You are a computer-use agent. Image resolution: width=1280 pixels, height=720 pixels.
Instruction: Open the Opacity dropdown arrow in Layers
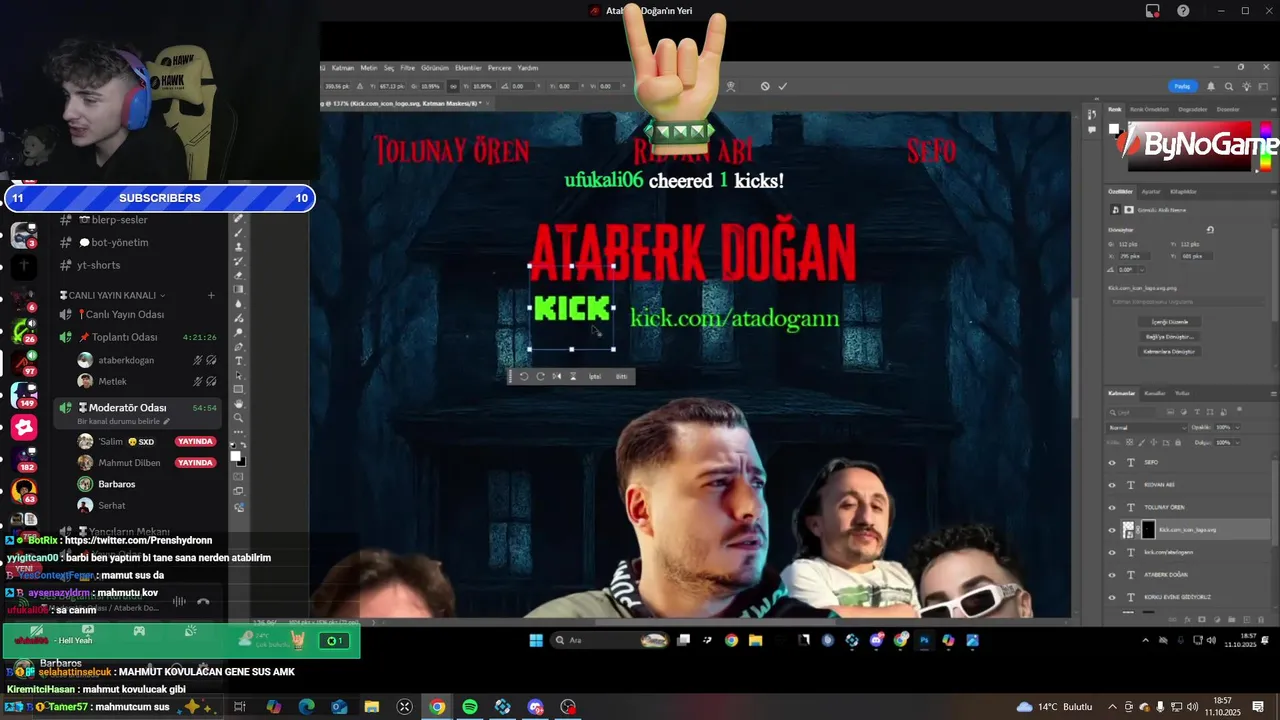[1237, 427]
